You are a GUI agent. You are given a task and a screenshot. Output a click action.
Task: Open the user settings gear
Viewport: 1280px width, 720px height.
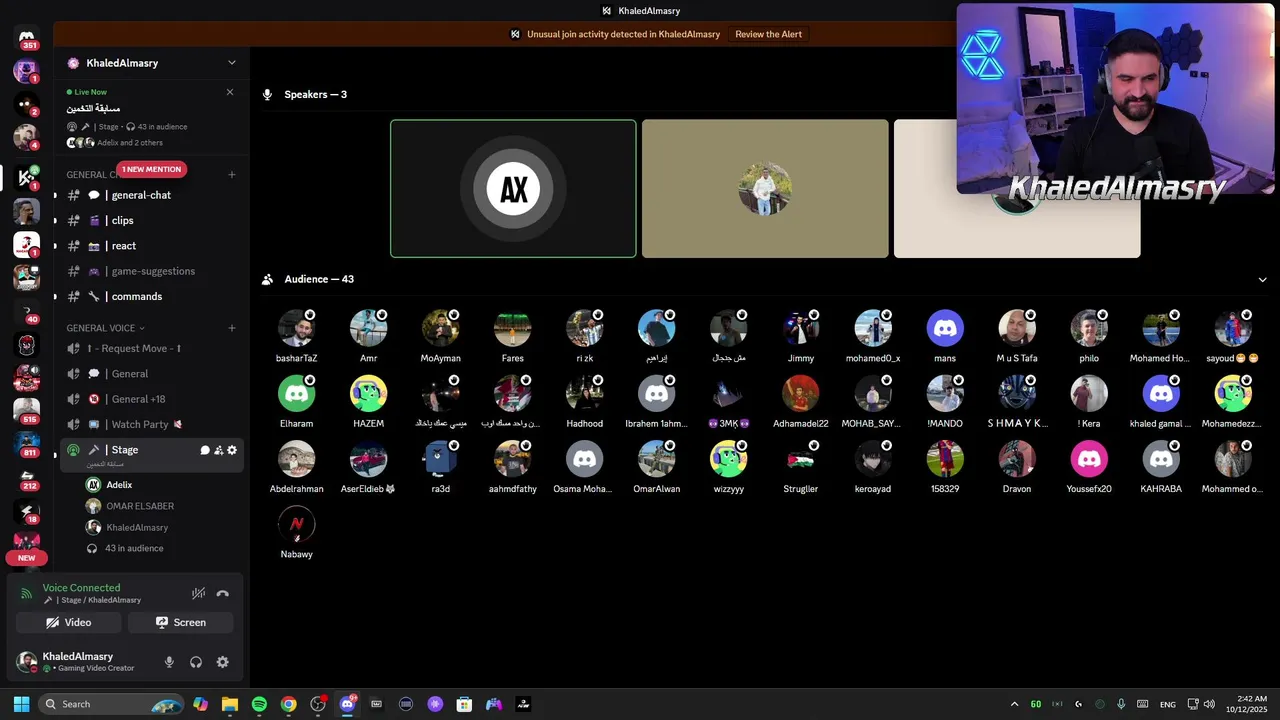[x=222, y=662]
